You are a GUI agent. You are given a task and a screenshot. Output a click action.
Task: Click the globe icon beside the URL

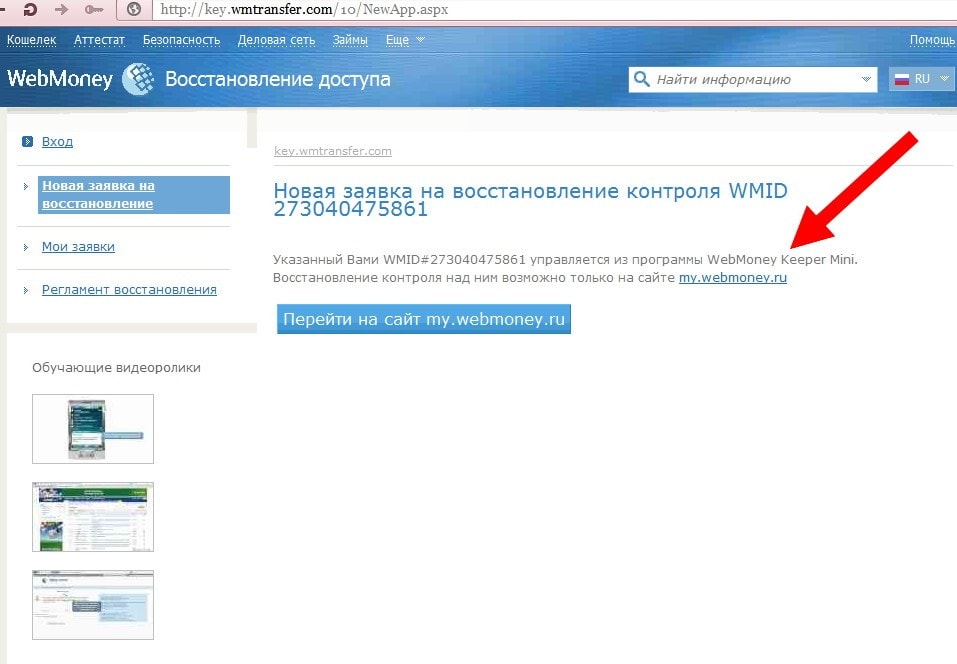(134, 9)
